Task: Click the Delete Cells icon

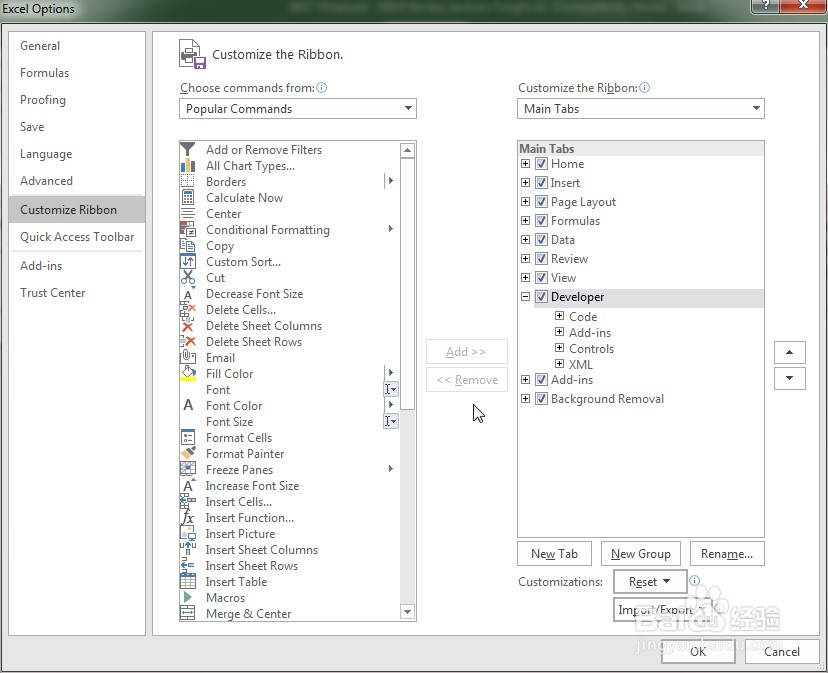Action: pyautogui.click(x=187, y=310)
